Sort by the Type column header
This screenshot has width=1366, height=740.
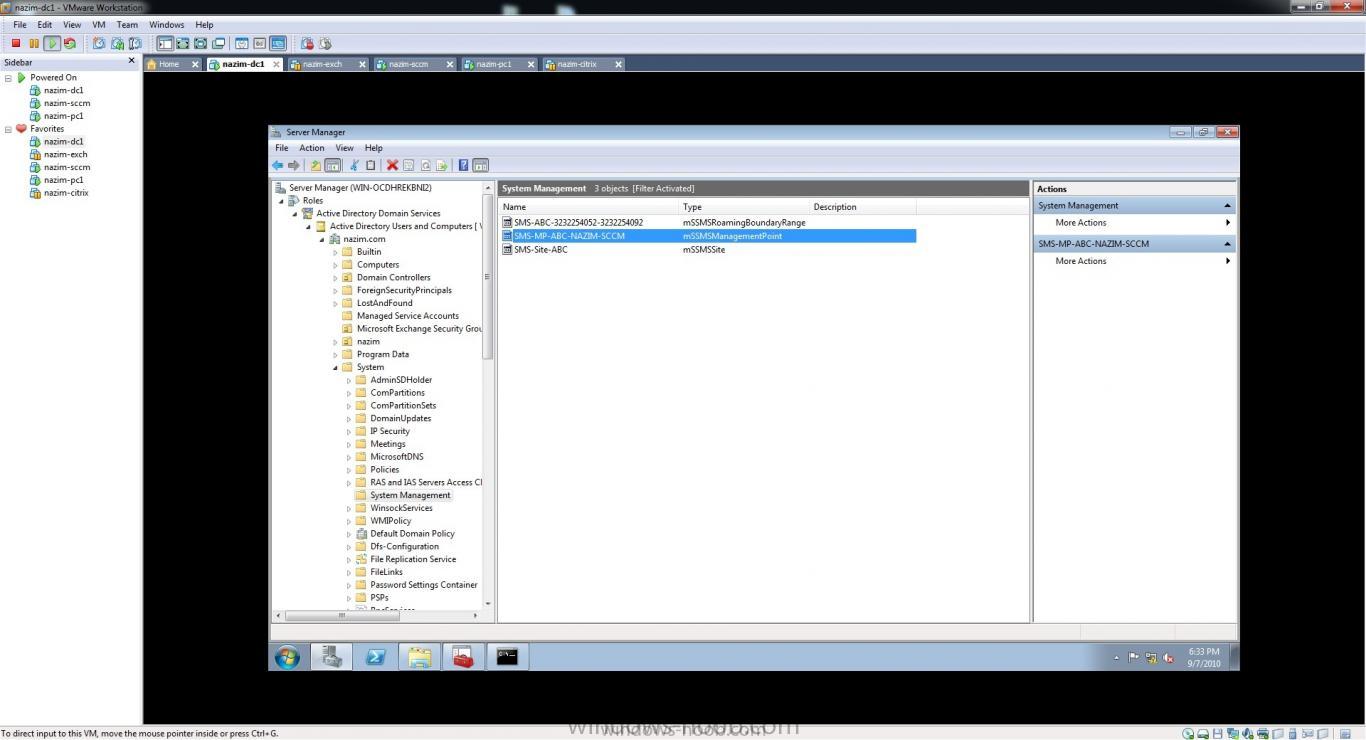(744, 207)
